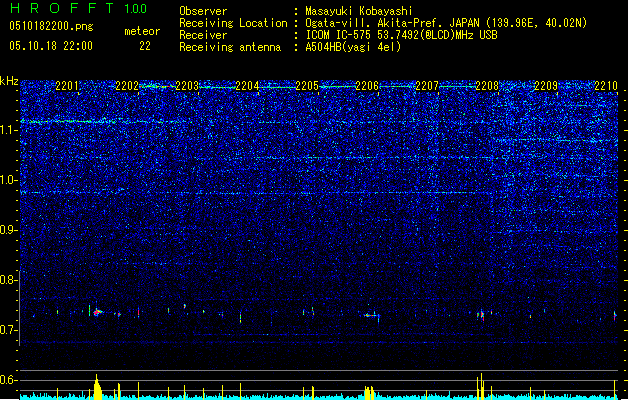Click the 2208 time marker
The image size is (629, 400).
(487, 85)
